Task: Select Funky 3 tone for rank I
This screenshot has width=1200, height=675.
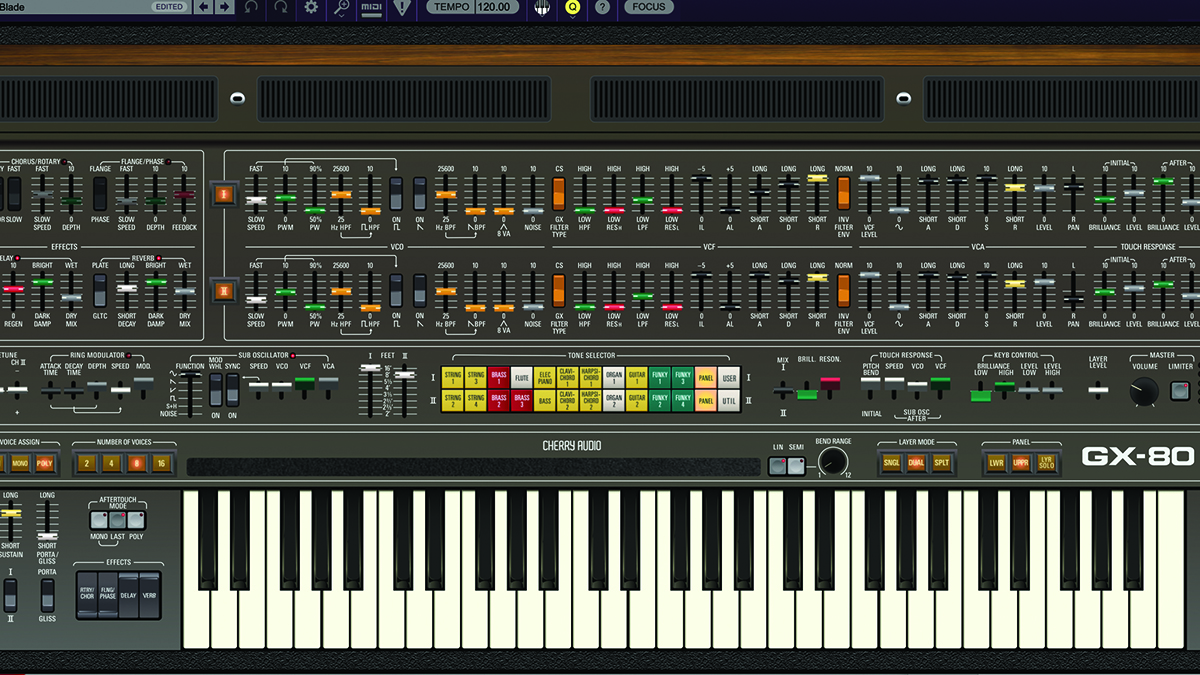Action: [x=683, y=378]
